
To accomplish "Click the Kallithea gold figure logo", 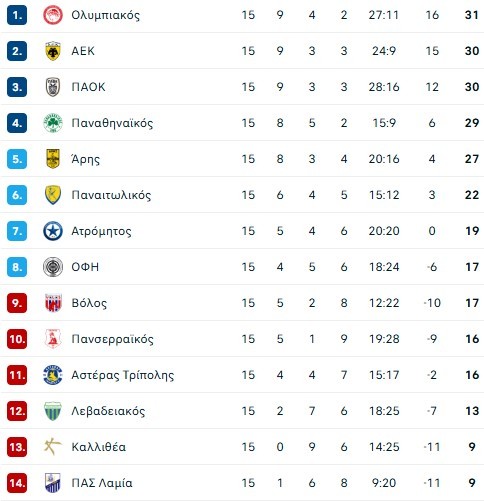I will pos(53,447).
